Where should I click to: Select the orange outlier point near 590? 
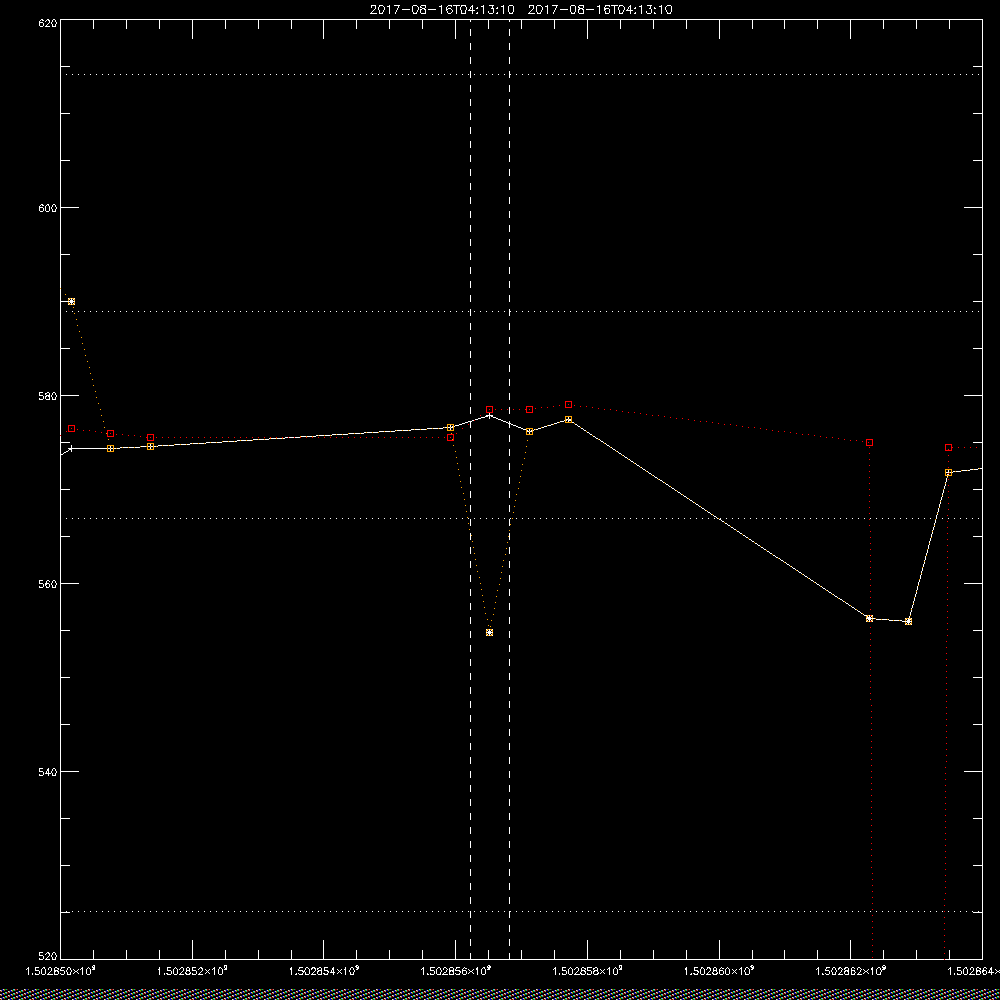pos(71,302)
